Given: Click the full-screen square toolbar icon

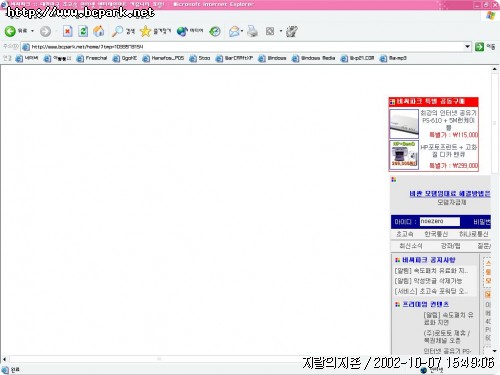Looking at the screenshot, I should click(270, 31).
